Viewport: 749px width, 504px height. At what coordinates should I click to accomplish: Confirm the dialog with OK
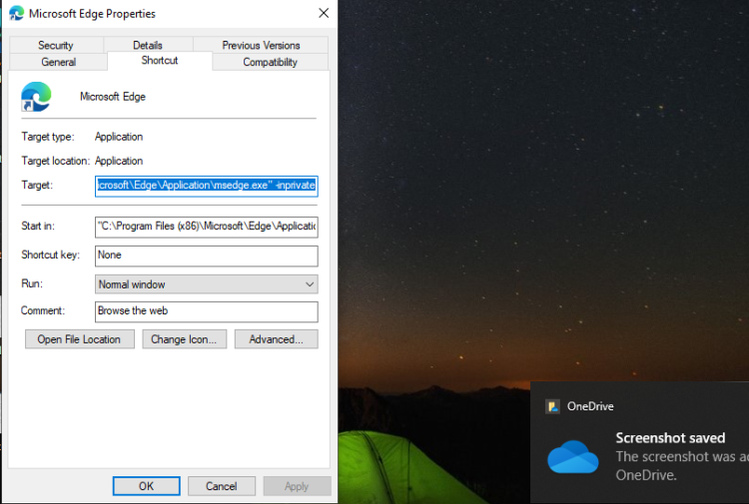click(146, 486)
